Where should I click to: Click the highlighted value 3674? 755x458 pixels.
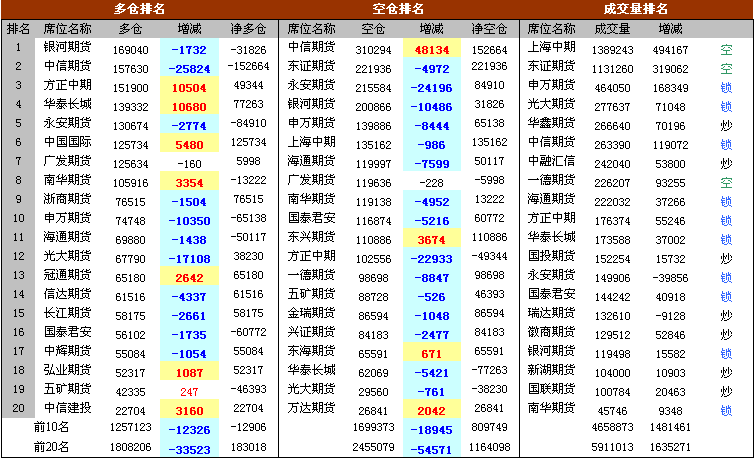pyautogui.click(x=431, y=240)
